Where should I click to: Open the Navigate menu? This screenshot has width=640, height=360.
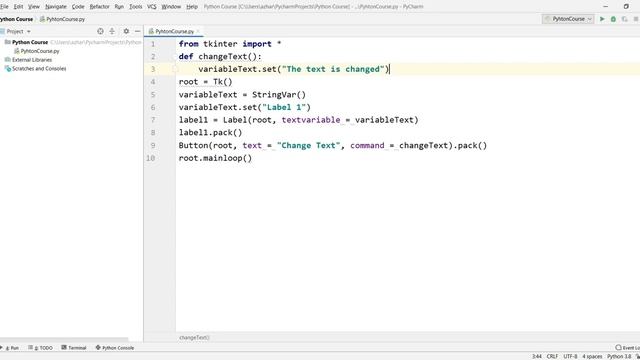[56, 7]
